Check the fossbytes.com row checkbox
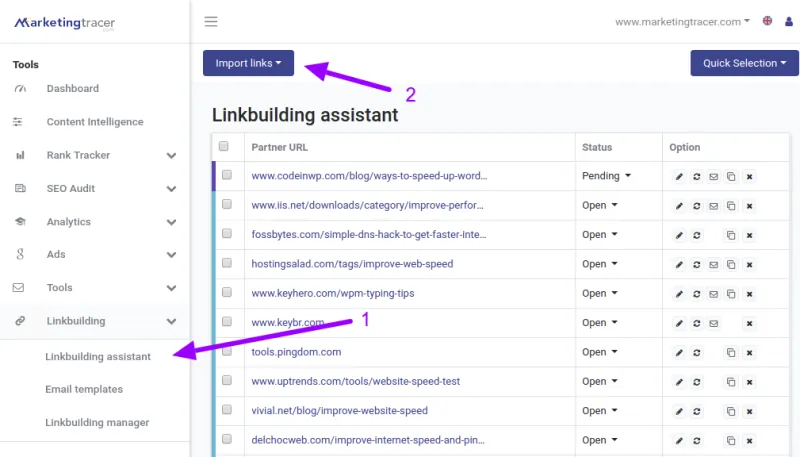 [x=227, y=234]
